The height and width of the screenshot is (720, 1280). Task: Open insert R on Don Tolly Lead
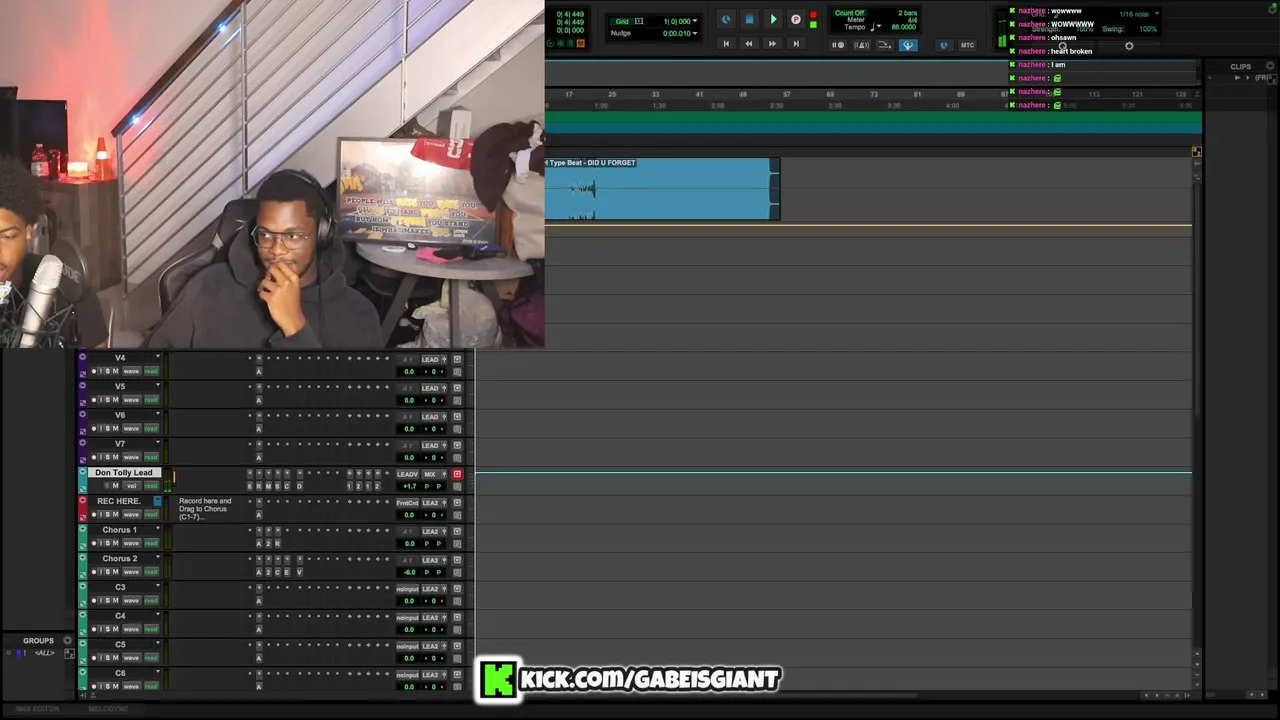(259, 486)
